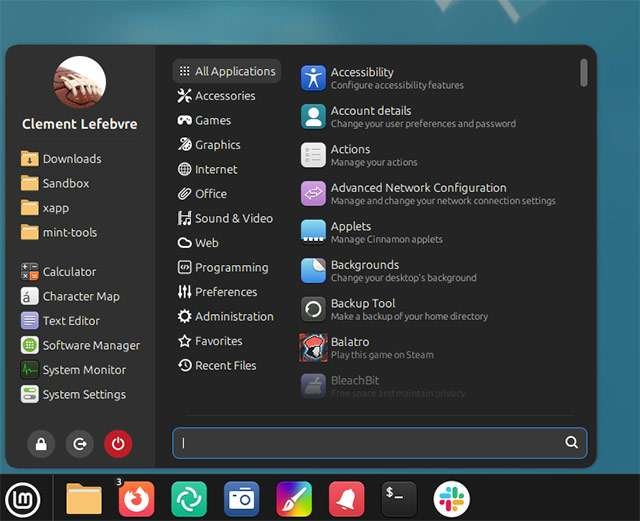Viewport: 640px width, 521px height.
Task: Click the log out button
Action: point(80,444)
